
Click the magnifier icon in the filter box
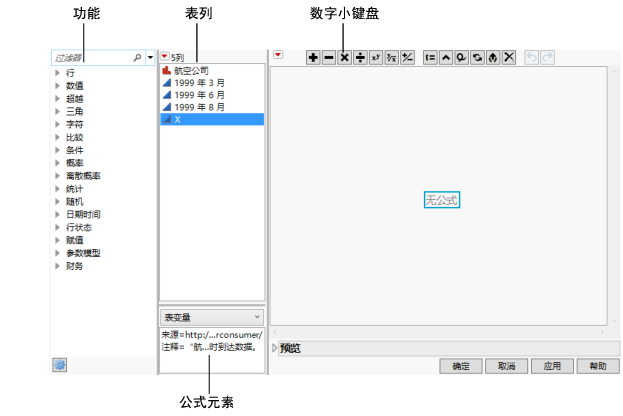[x=137, y=58]
